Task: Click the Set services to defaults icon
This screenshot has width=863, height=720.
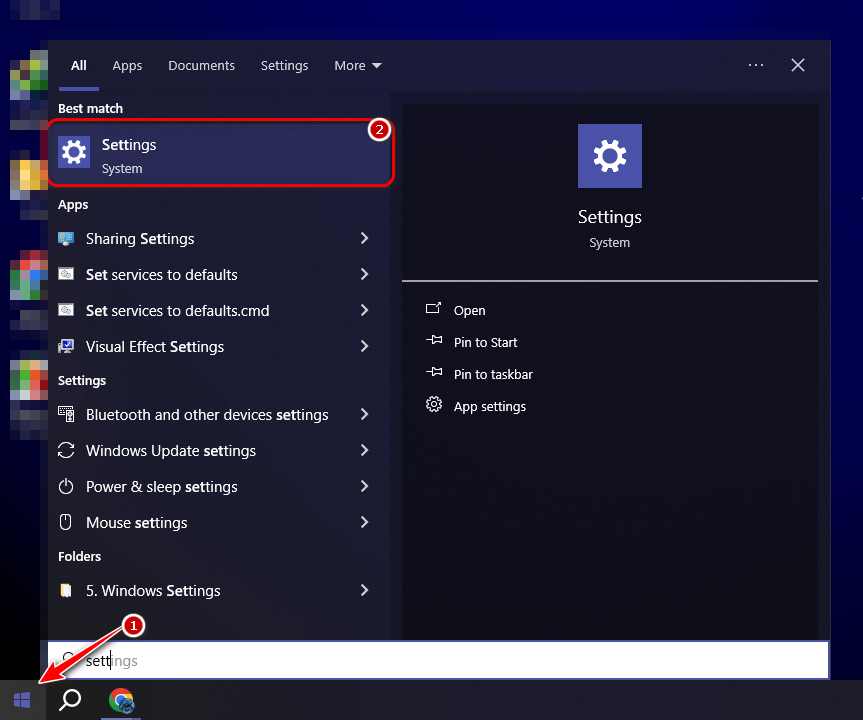Action: pyautogui.click(x=66, y=274)
